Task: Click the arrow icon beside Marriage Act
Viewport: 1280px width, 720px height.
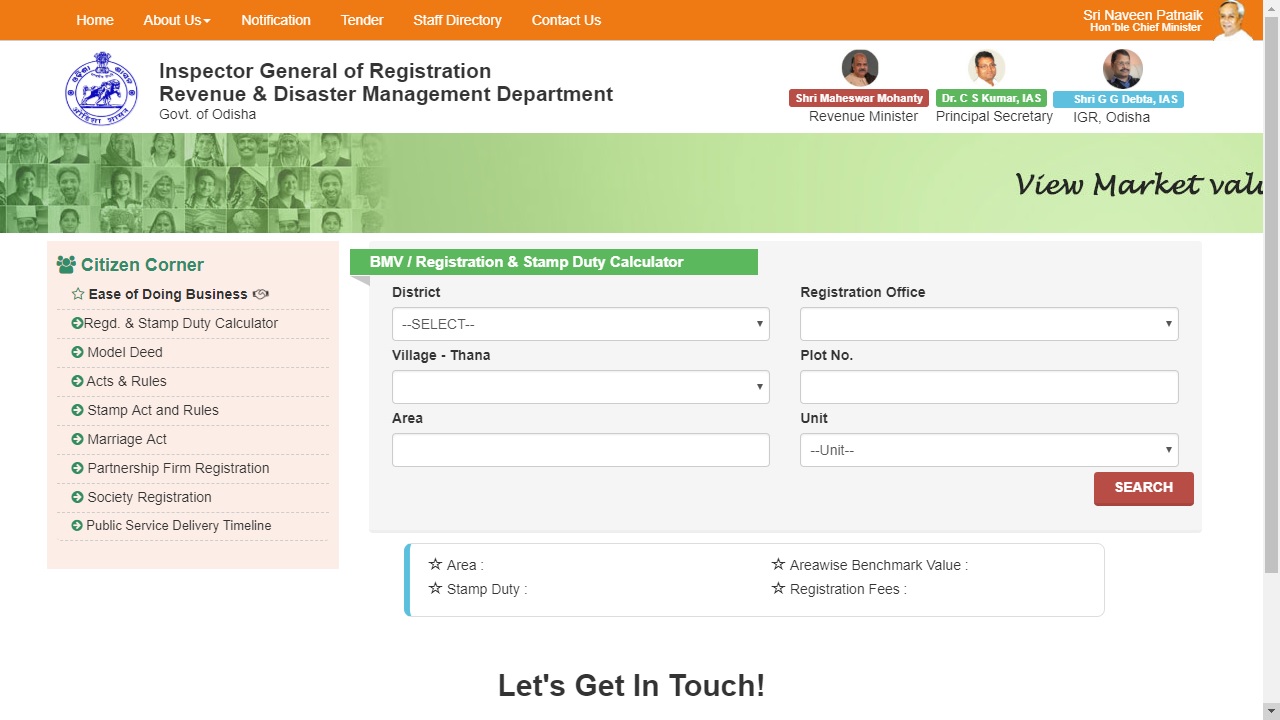Action: click(77, 439)
